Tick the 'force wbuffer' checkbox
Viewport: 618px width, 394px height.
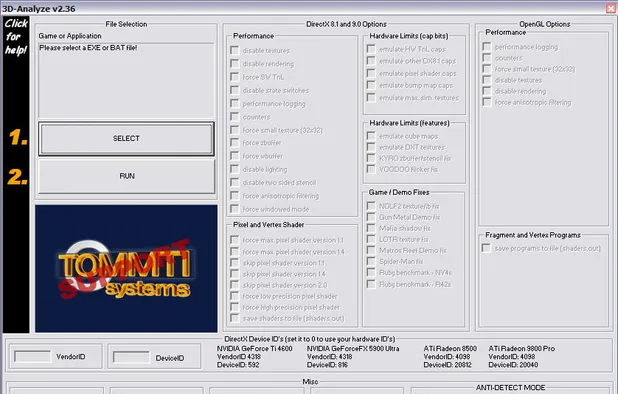click(x=235, y=156)
